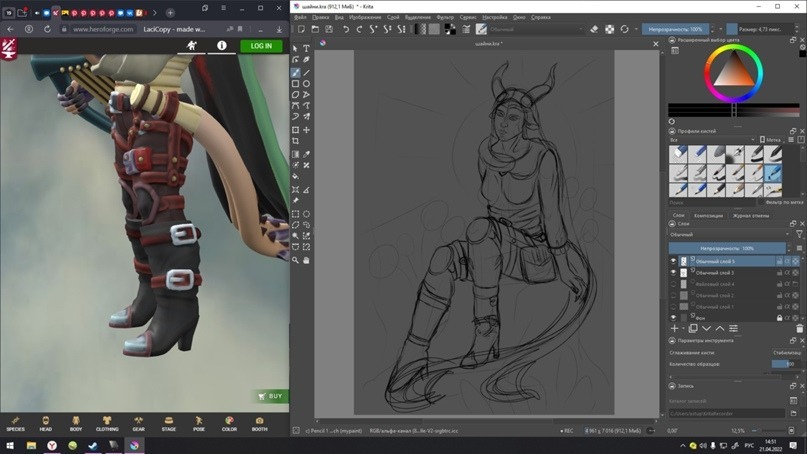Select the Rectangle shape tool

point(295,83)
